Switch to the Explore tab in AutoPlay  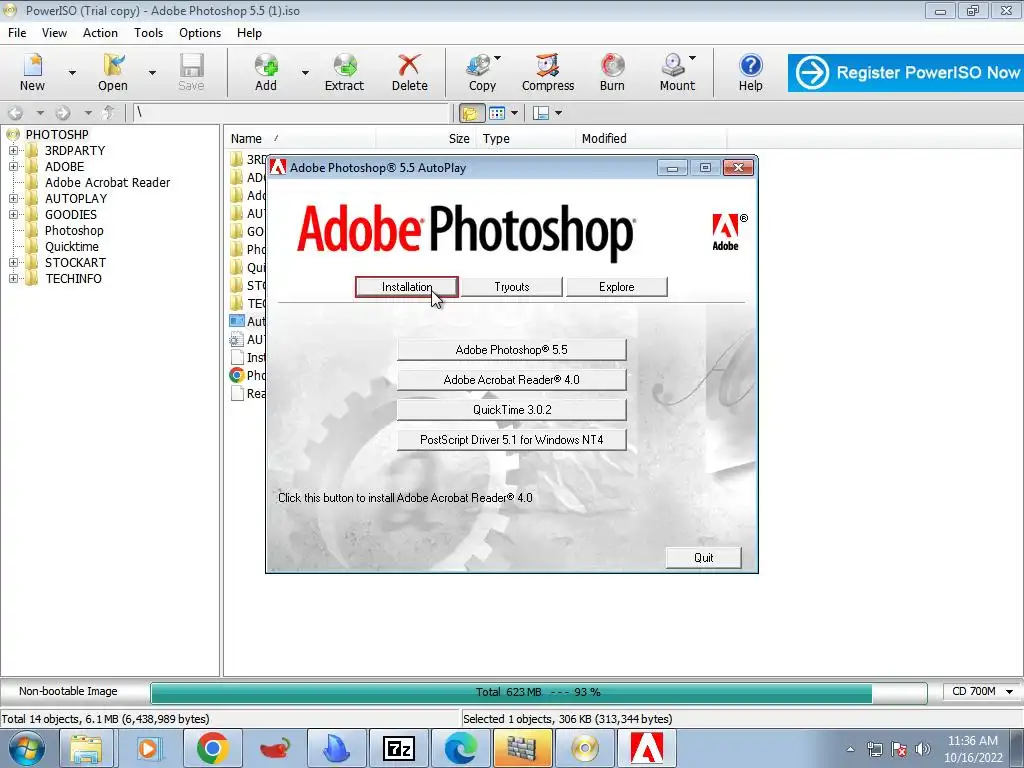pos(616,287)
